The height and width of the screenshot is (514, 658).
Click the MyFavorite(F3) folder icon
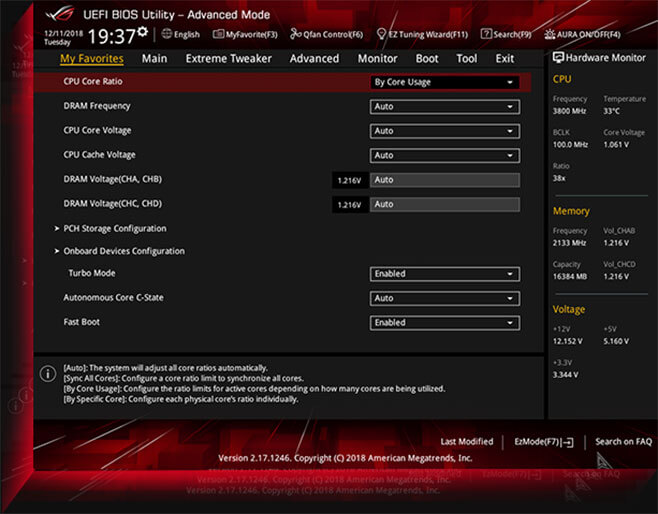coord(218,34)
